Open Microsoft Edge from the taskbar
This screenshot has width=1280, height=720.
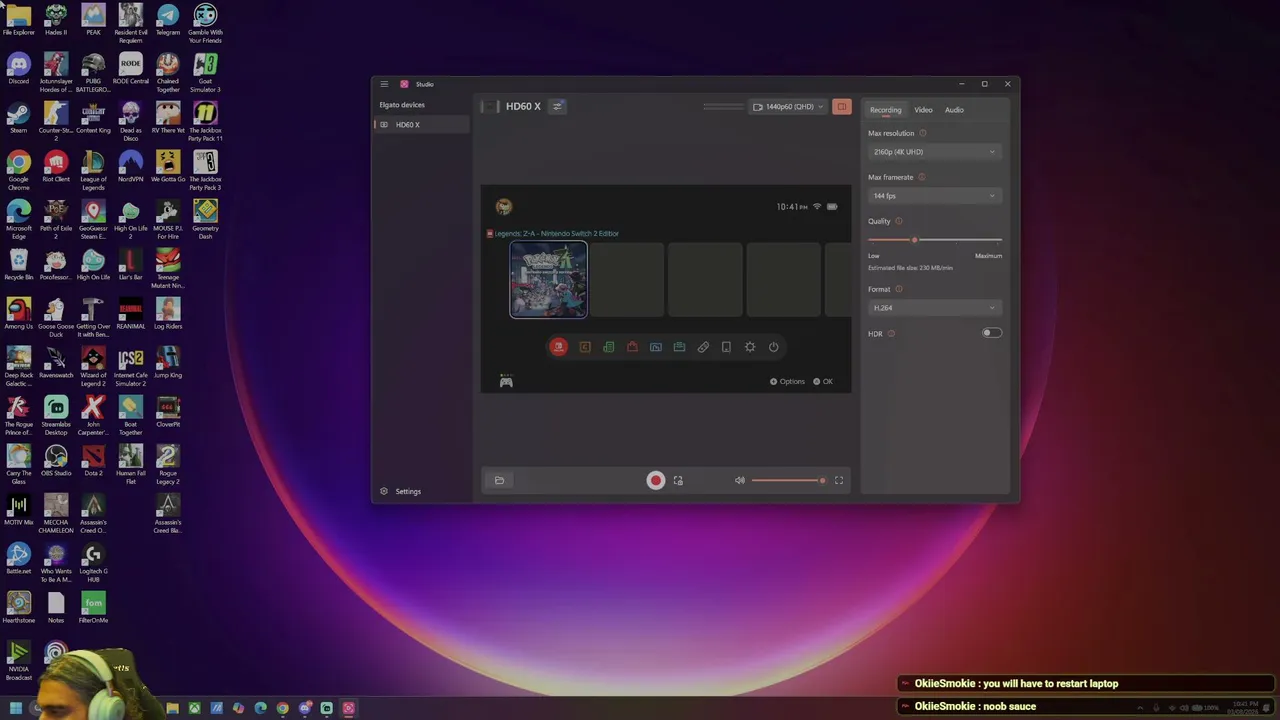pos(260,709)
